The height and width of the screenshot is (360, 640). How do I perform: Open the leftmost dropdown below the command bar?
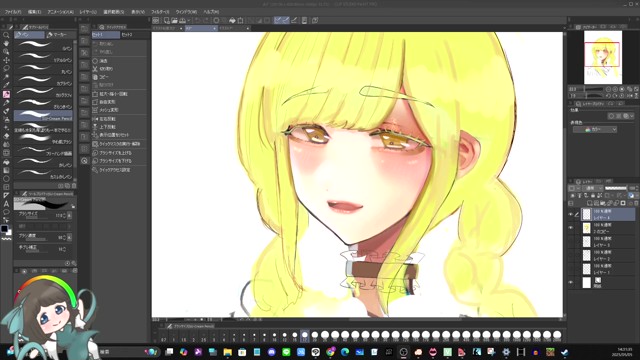click(167, 28)
